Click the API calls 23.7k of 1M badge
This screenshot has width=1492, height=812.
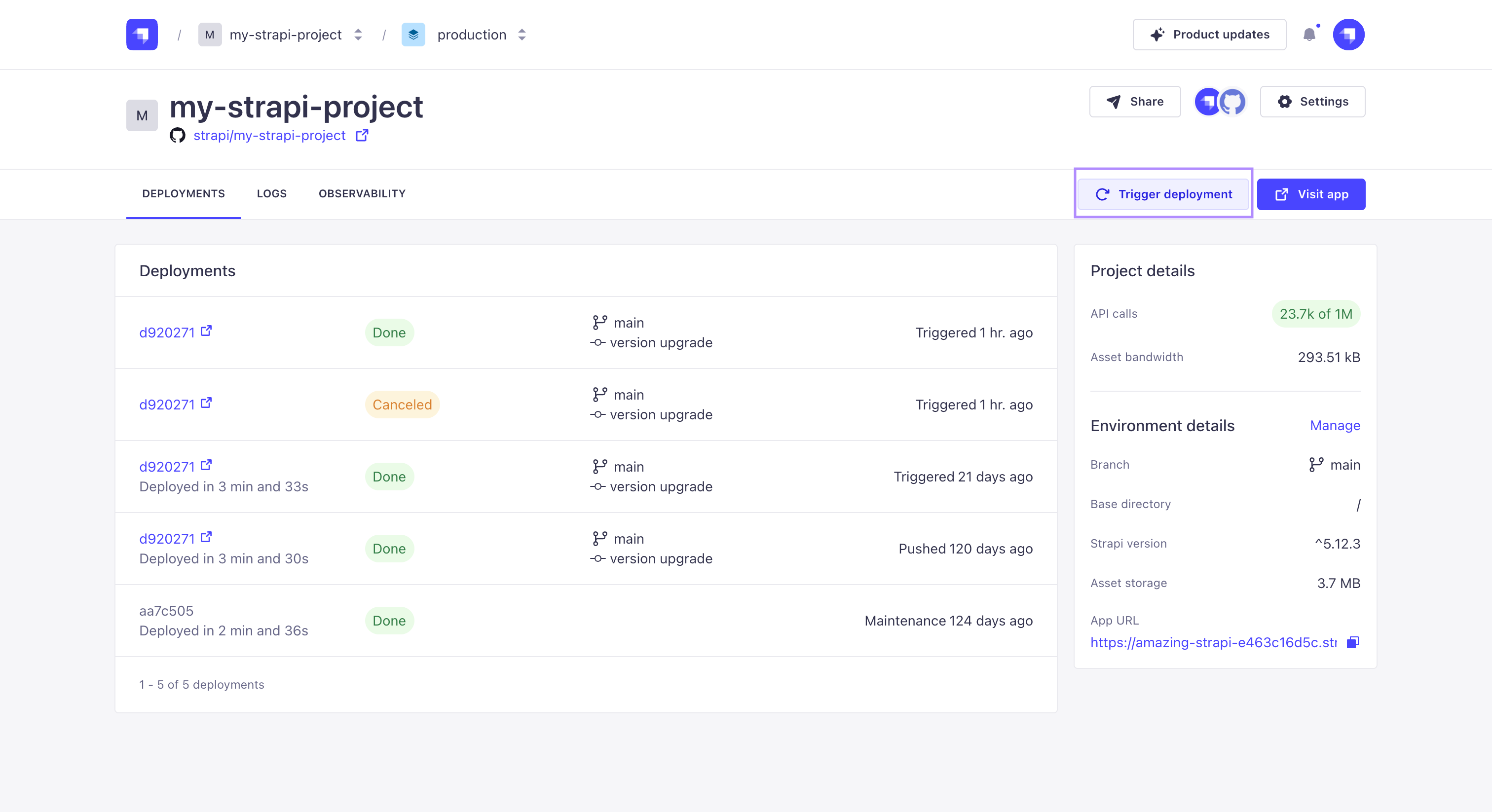[x=1316, y=314]
